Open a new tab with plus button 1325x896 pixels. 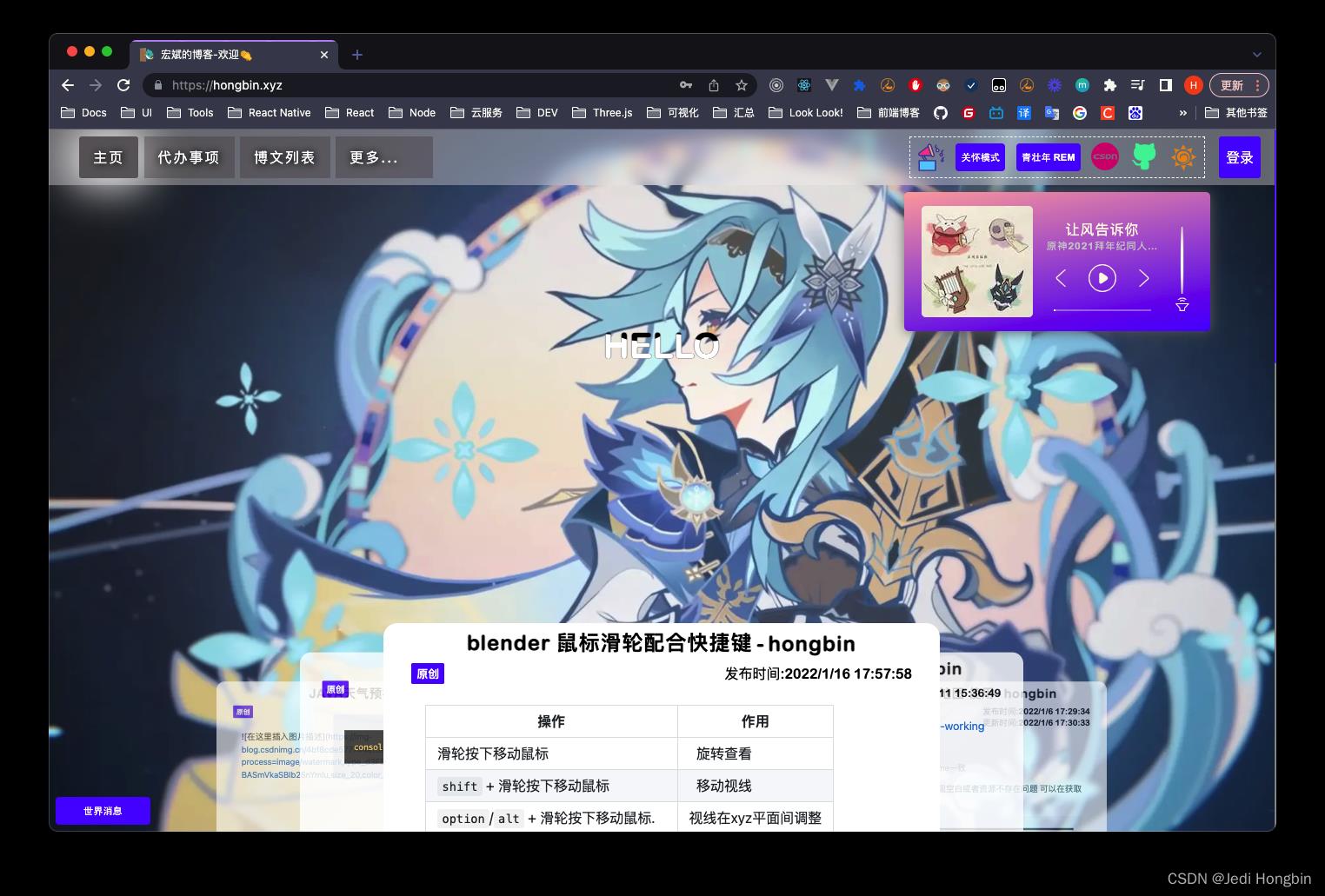click(x=357, y=55)
